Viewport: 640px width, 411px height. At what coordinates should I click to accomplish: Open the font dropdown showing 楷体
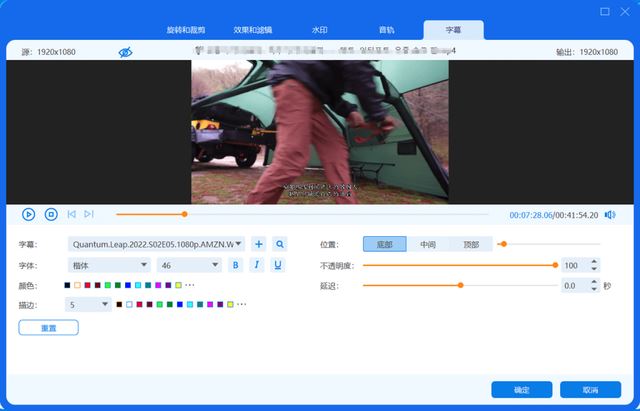[109, 265]
